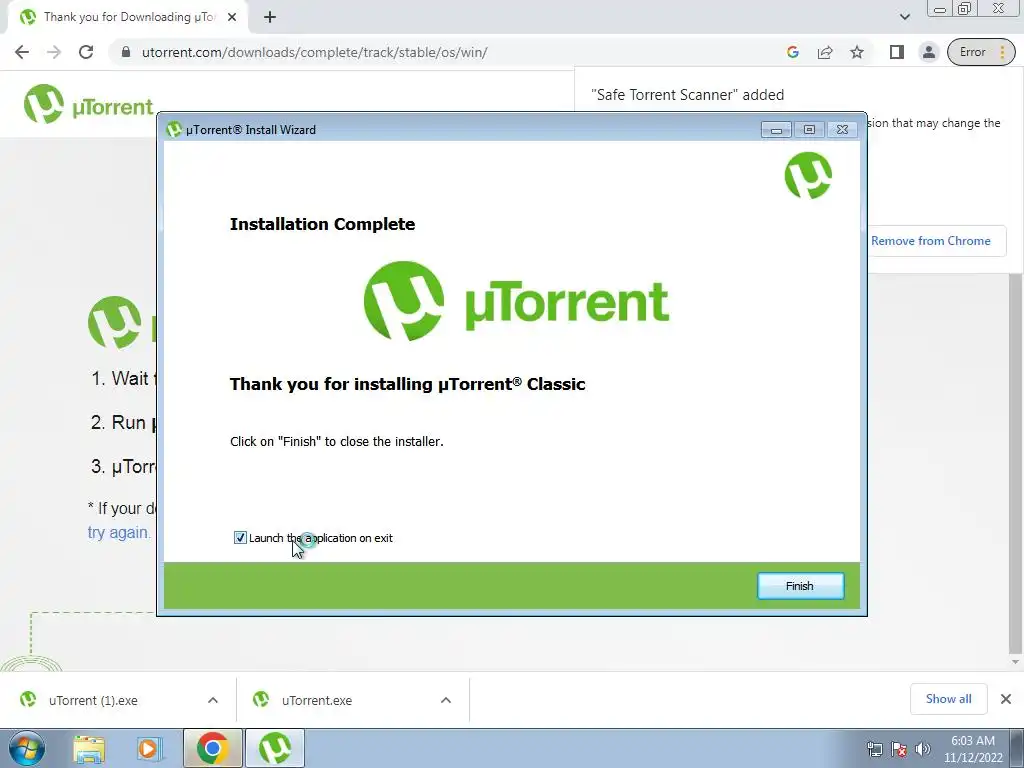Click the page vertical scrollbar

tap(1015, 464)
